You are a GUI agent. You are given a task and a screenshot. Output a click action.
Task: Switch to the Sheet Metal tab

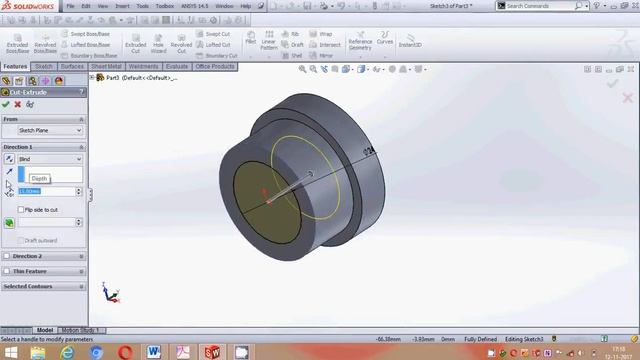coord(106,66)
